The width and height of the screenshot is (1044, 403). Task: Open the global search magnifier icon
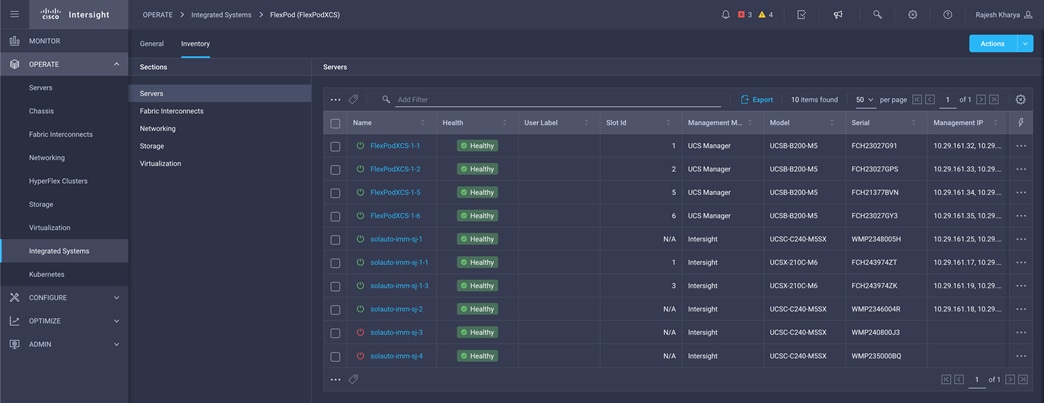click(x=878, y=15)
